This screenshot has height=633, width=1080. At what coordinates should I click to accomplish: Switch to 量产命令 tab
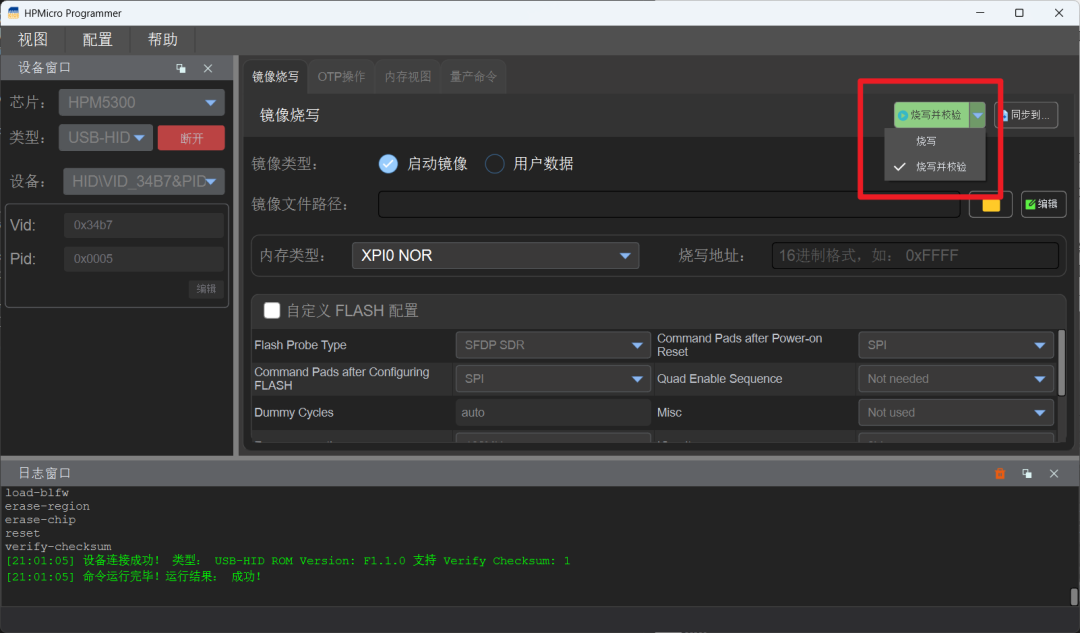click(473, 76)
